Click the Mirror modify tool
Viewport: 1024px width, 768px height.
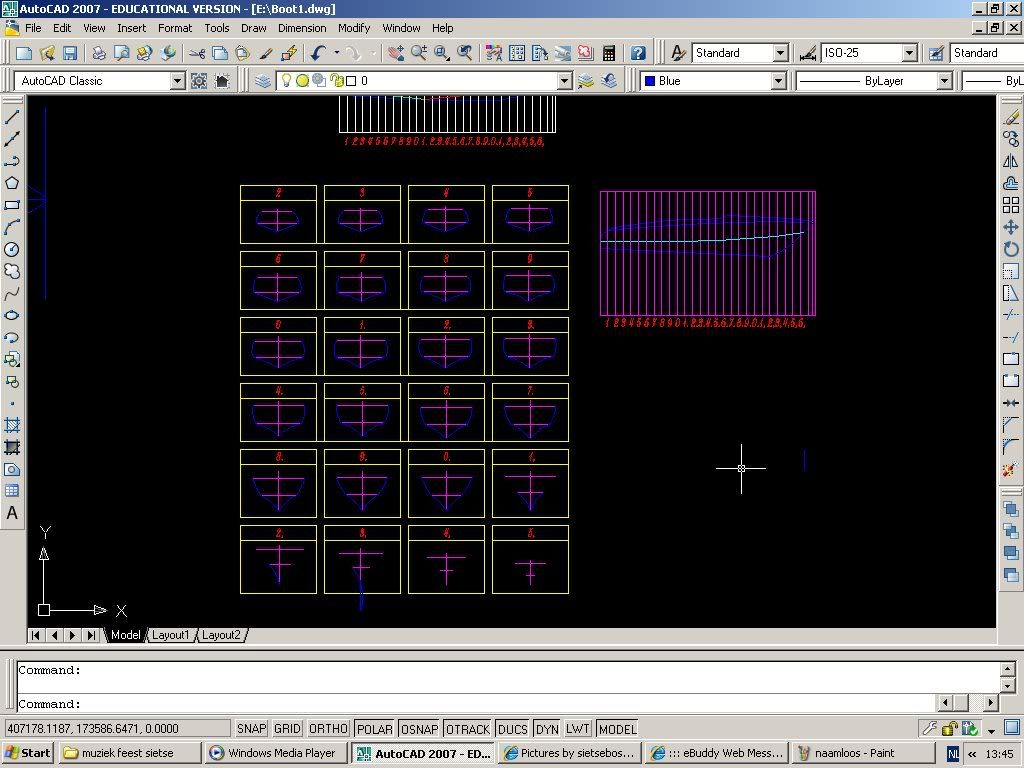(1010, 161)
